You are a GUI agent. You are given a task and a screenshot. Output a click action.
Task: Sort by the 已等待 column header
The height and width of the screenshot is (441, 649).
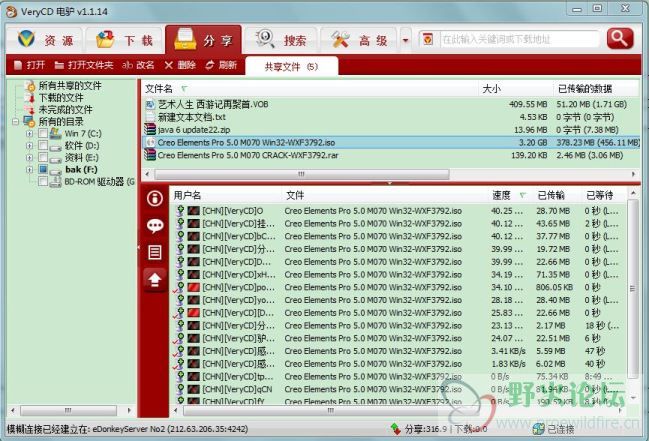(x=605, y=195)
